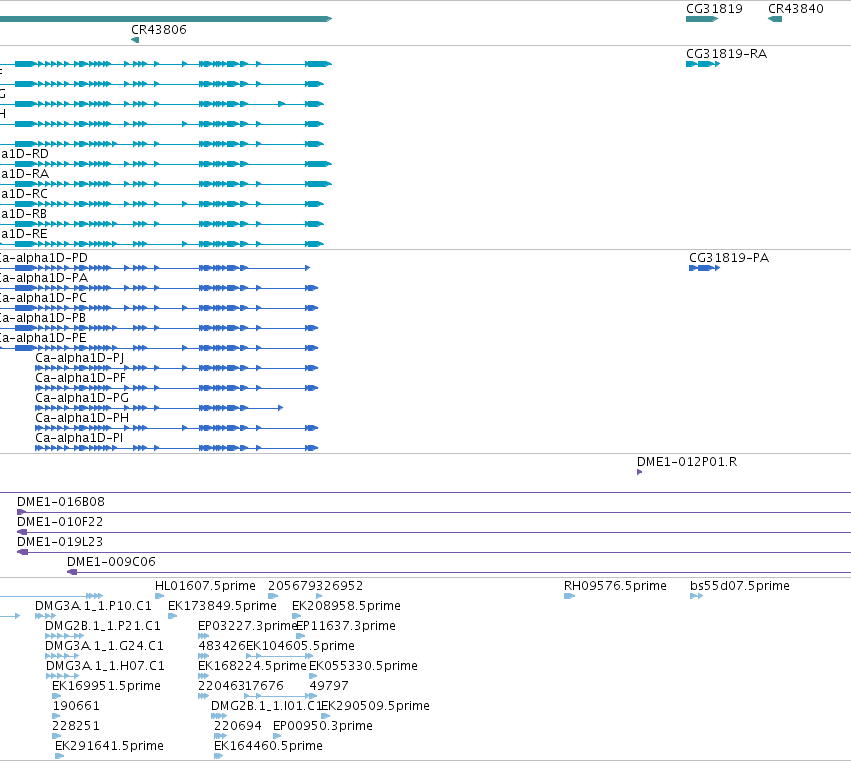Select the 228251 feature label
Viewport: 851px width, 761px height.
76,726
